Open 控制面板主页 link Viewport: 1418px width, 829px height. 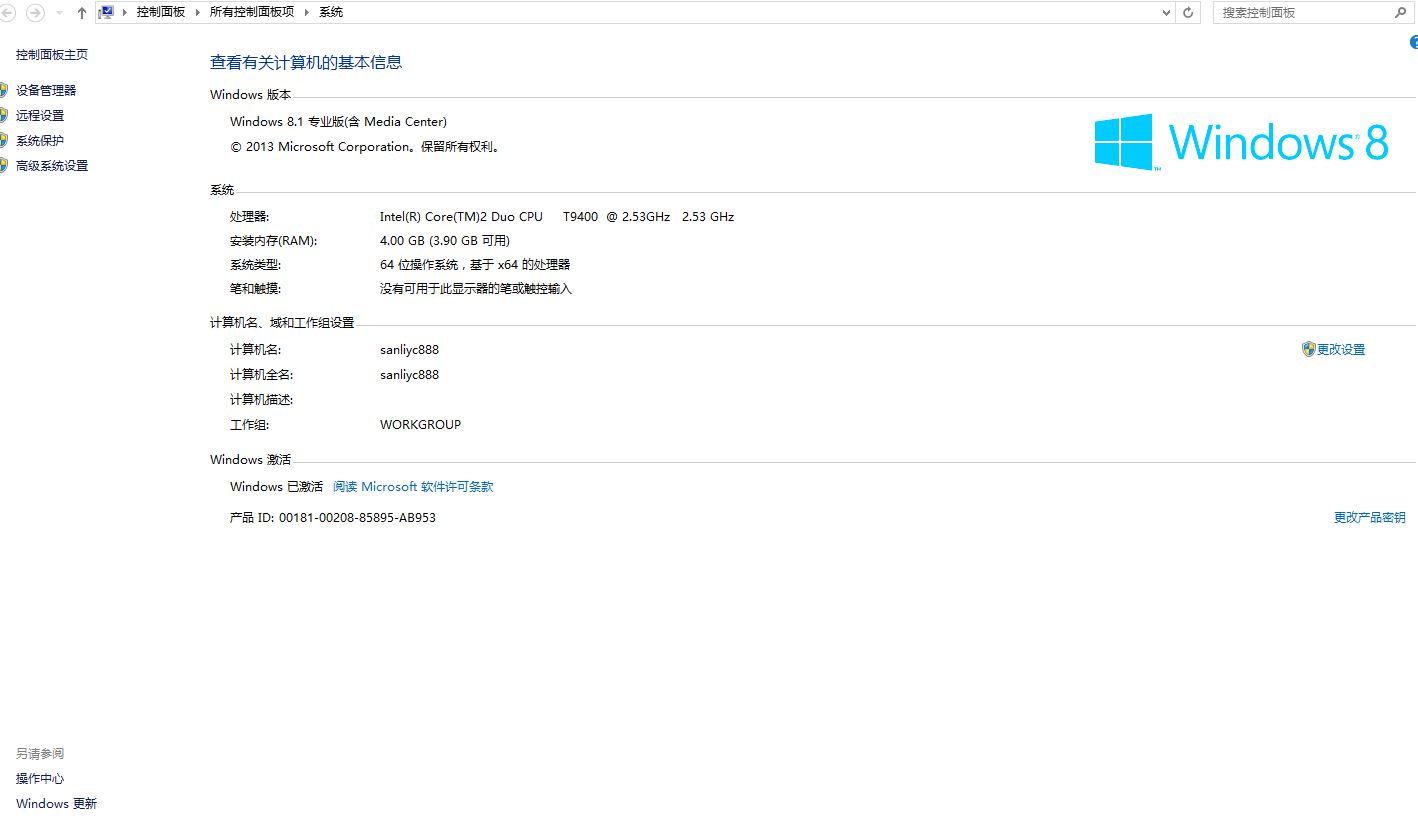click(52, 55)
